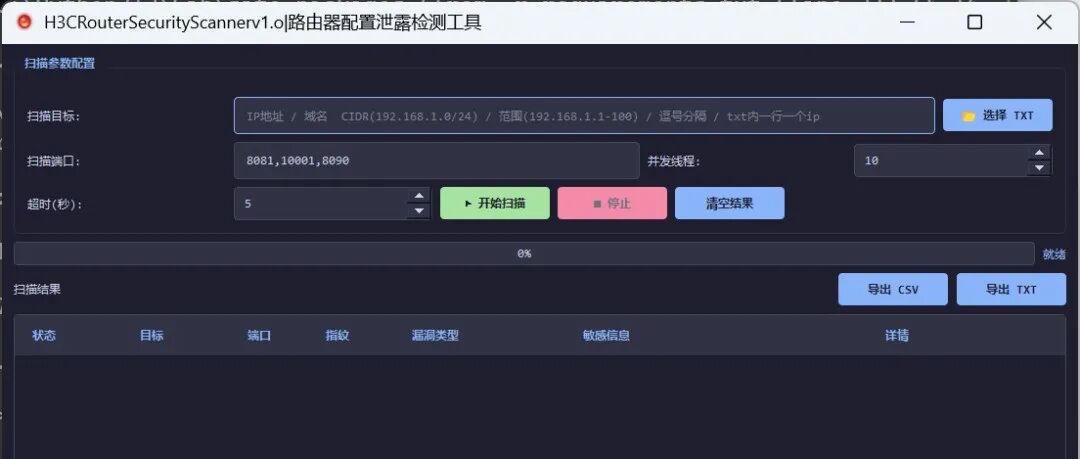
Task: Open the 选择 TXT file picker button
Action: [997, 115]
